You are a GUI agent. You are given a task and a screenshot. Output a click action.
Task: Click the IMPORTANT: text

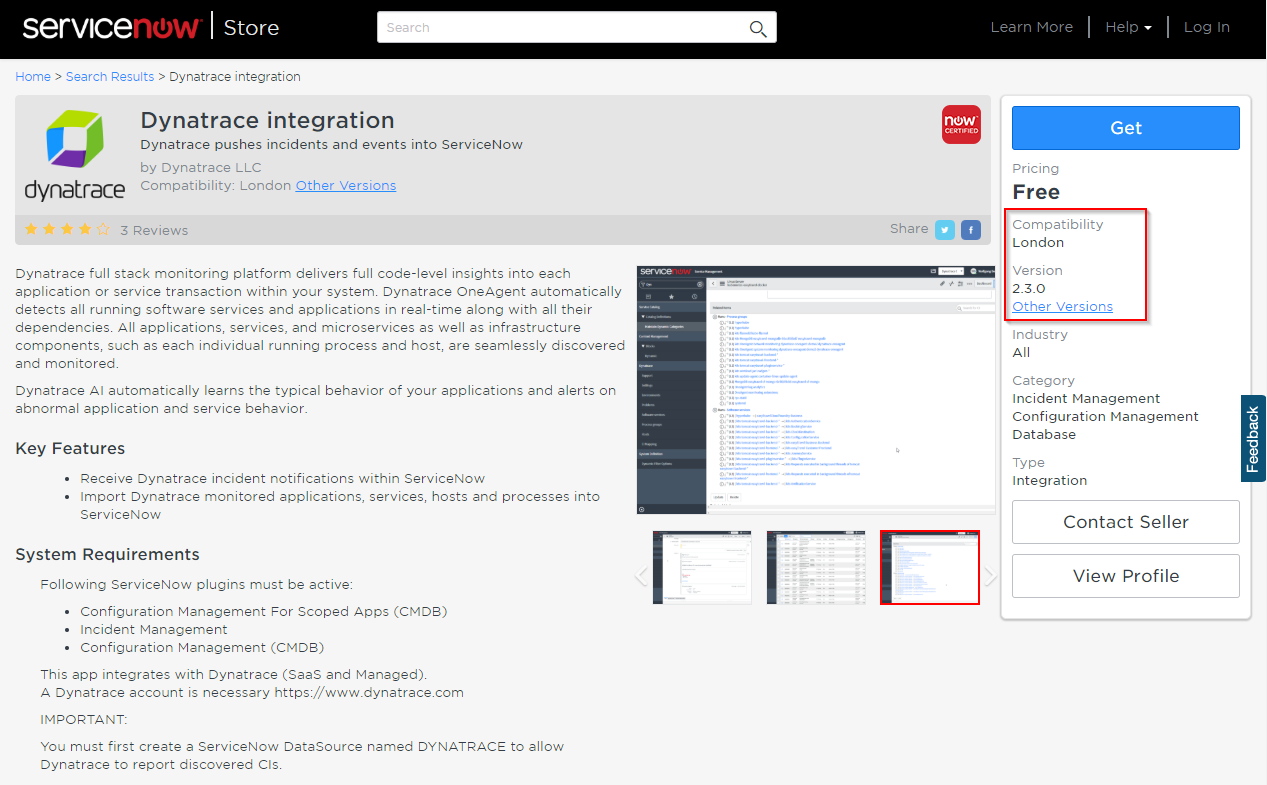84,719
